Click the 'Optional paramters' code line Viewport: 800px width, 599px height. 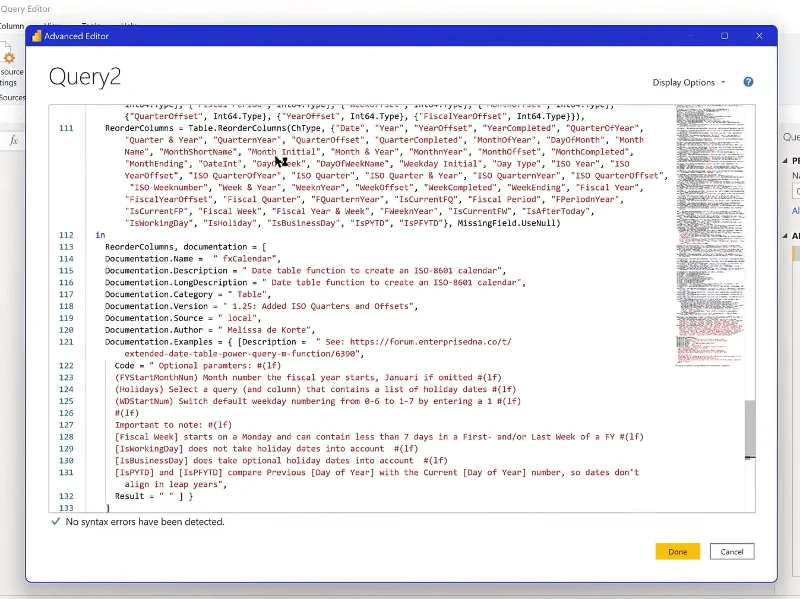coord(198,365)
